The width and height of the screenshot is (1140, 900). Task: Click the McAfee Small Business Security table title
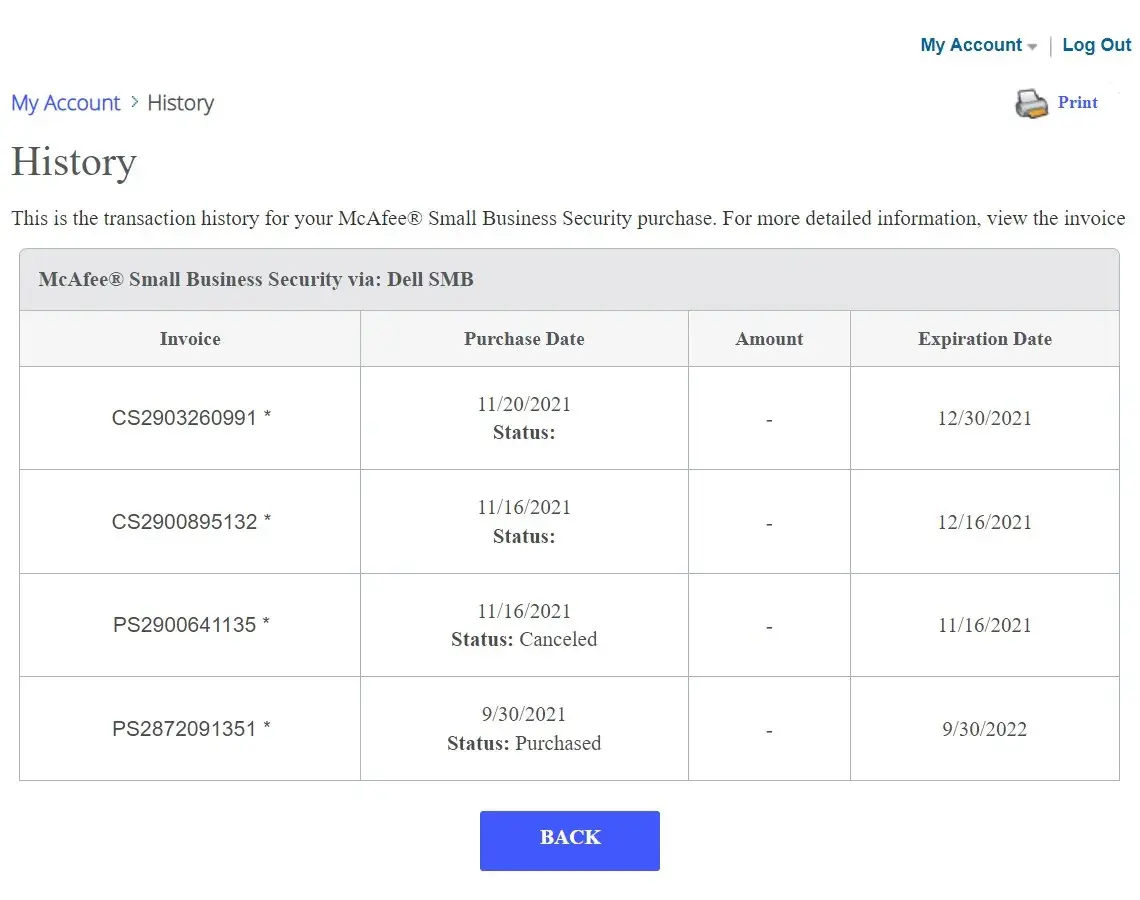(x=256, y=280)
